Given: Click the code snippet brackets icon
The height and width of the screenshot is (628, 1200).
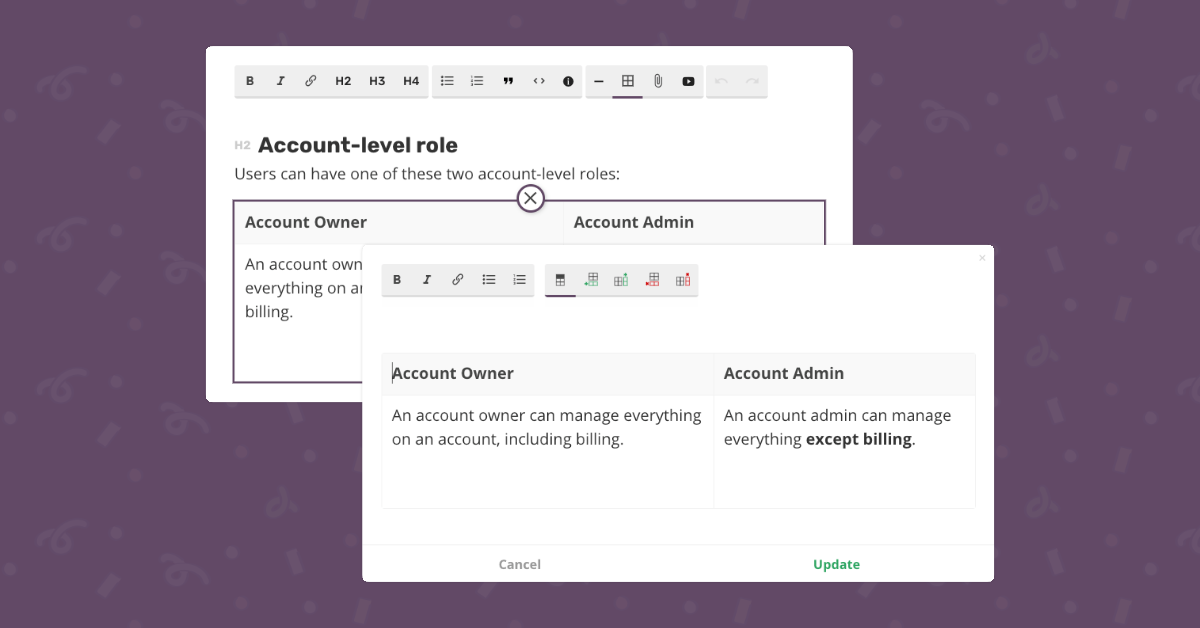Looking at the screenshot, I should (539, 82).
